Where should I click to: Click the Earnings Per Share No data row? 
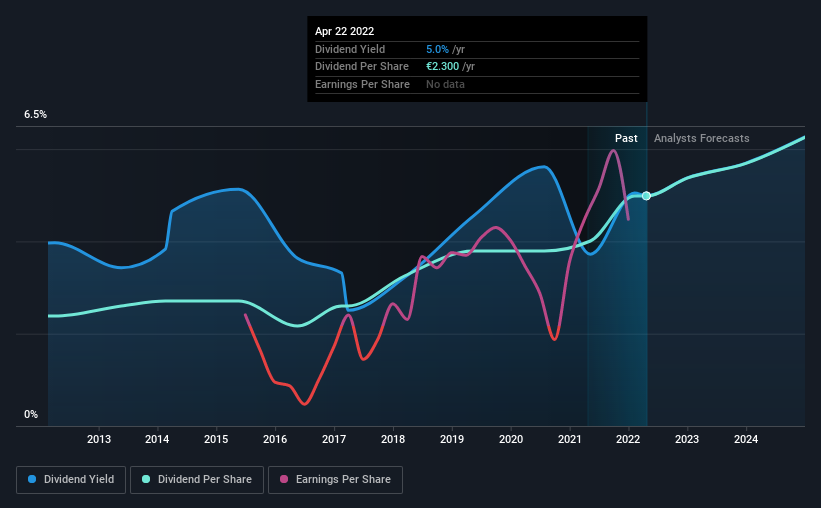point(477,84)
